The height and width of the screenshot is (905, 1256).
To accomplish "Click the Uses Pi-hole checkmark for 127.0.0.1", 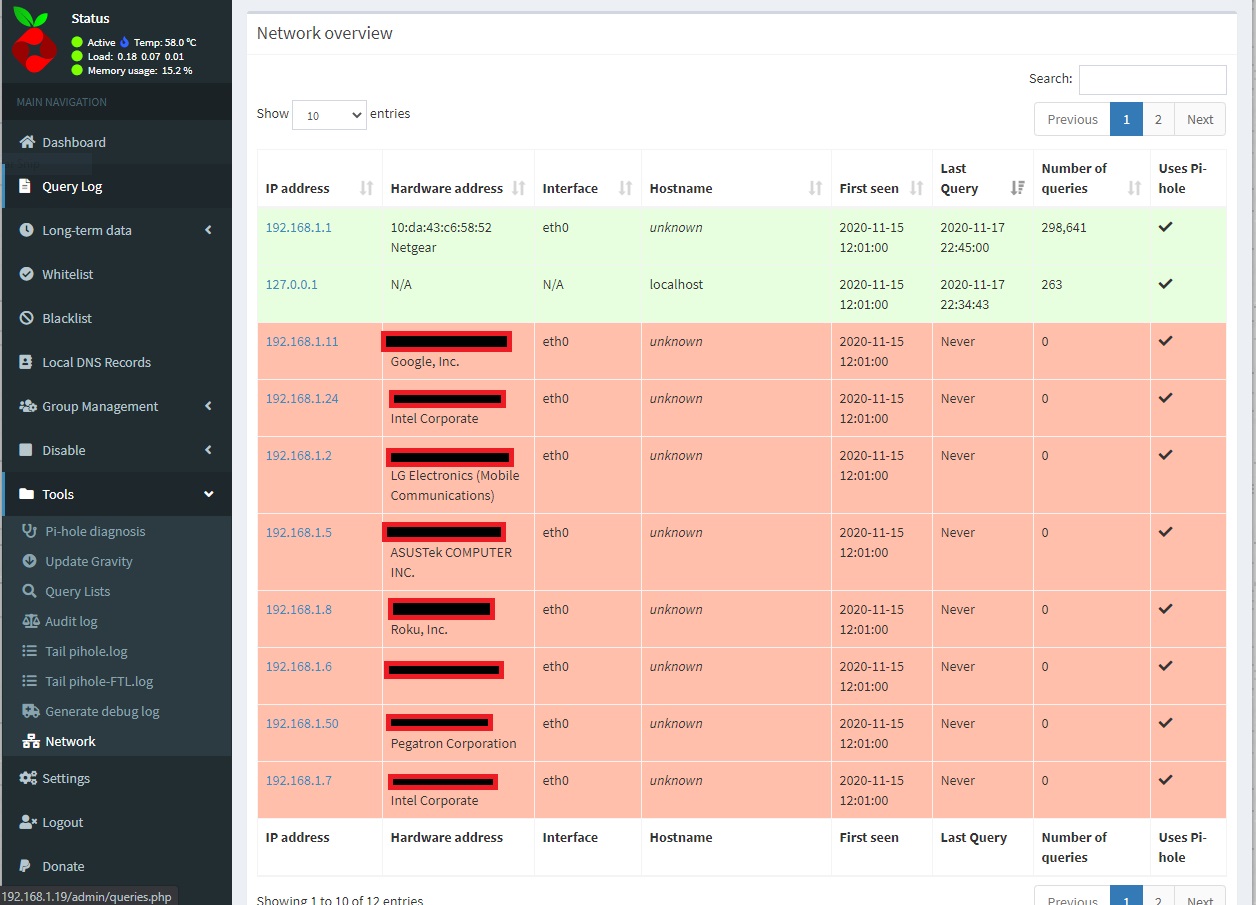I will (x=1165, y=284).
